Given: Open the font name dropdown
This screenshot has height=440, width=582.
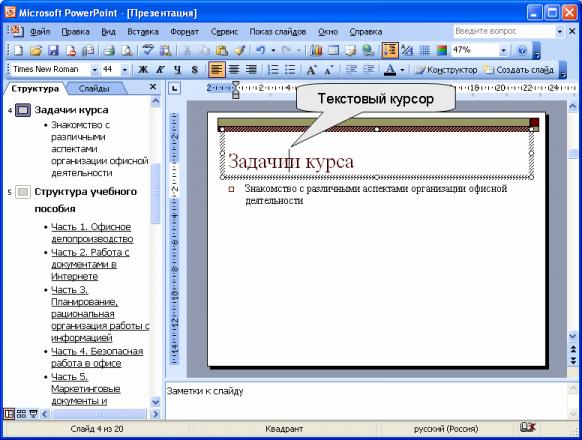Looking at the screenshot, I should pos(95,69).
